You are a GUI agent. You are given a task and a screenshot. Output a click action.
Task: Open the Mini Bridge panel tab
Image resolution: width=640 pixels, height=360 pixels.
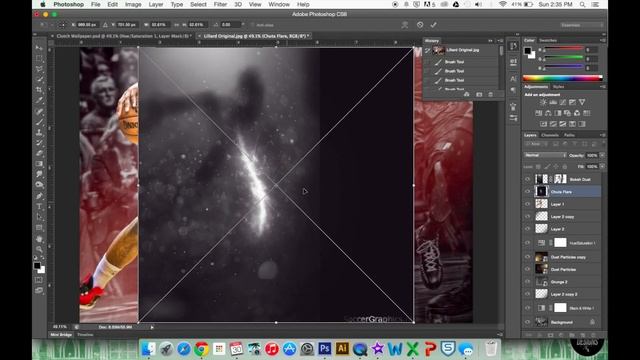[x=61, y=335]
